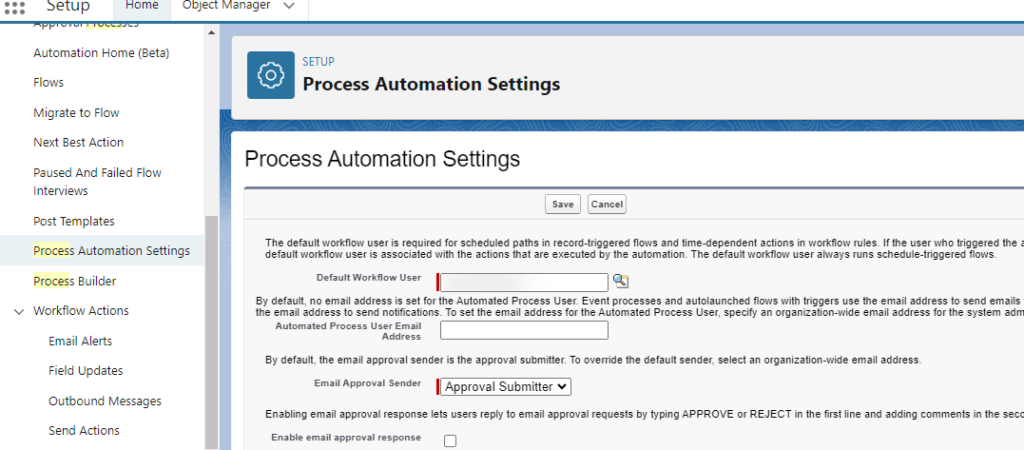Open Field Updates under Workflow Actions

click(x=86, y=371)
